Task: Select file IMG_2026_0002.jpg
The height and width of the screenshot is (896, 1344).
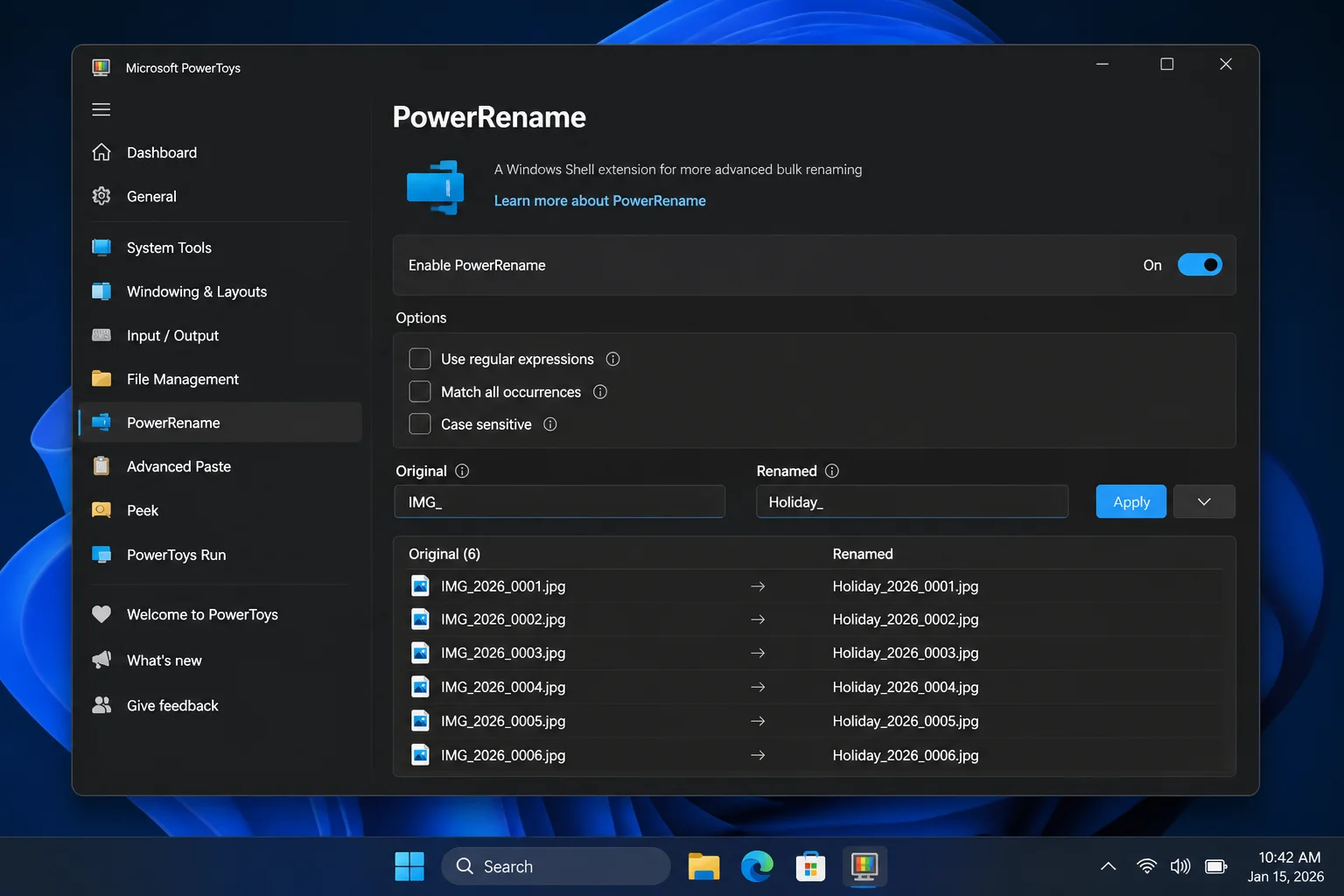Action: [503, 619]
